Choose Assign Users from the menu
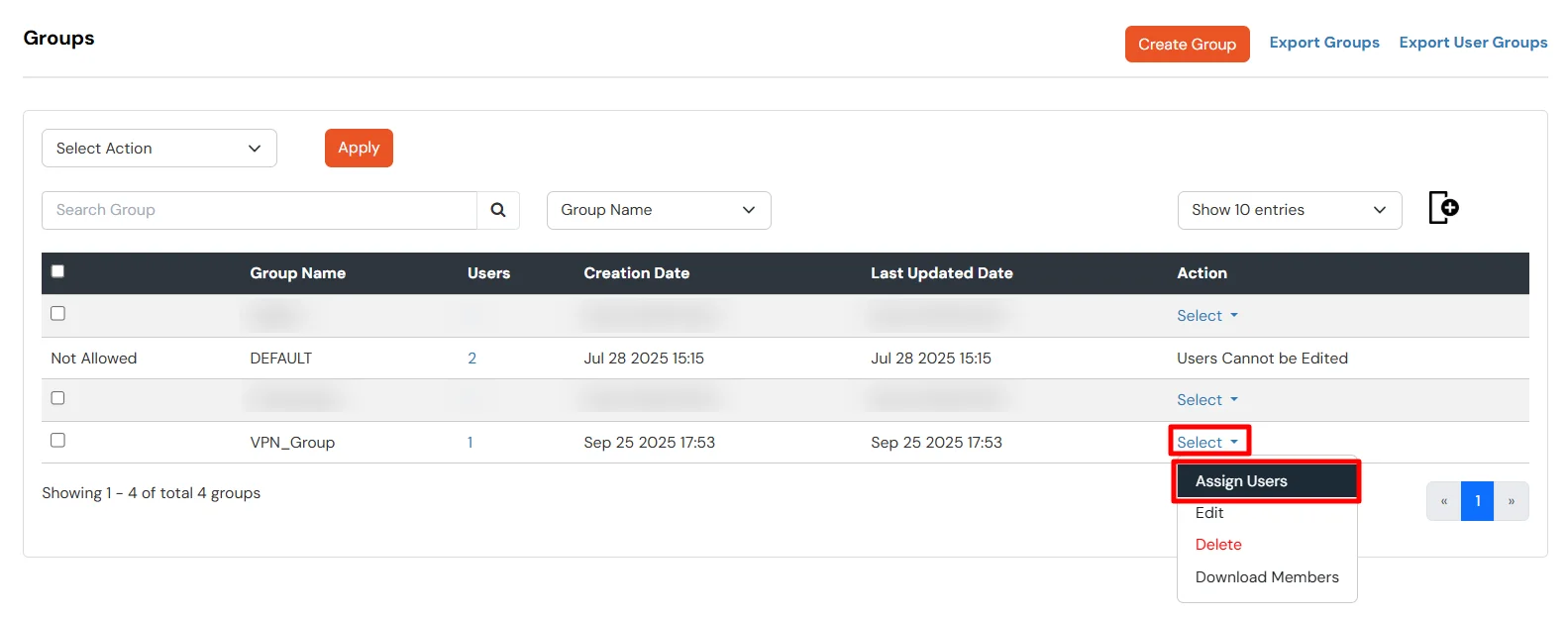This screenshot has height=618, width=1568. 1267,481
